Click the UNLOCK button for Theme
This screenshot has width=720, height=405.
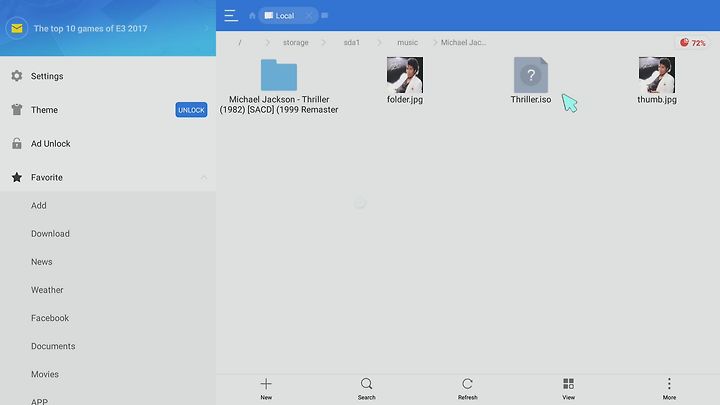click(x=191, y=110)
